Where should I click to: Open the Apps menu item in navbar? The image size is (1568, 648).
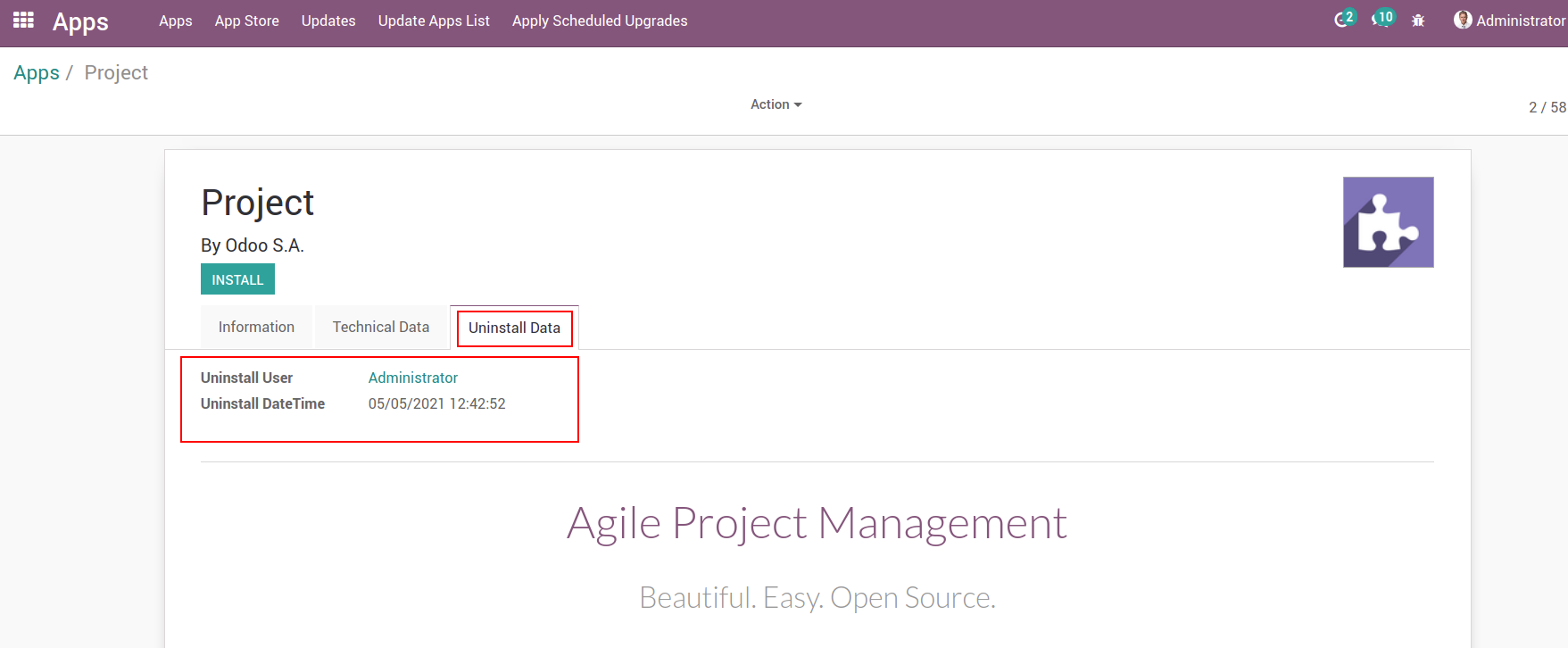click(x=175, y=21)
